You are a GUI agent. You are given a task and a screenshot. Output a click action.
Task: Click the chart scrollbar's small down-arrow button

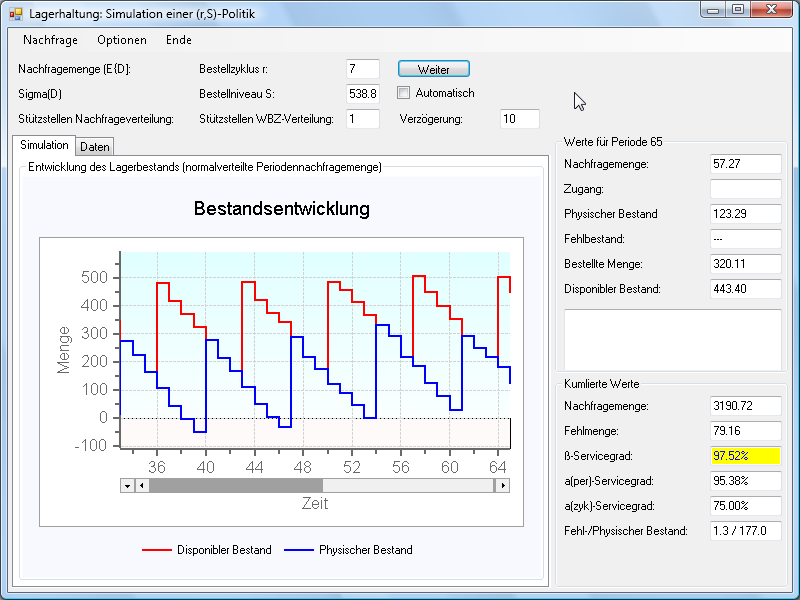click(127, 485)
